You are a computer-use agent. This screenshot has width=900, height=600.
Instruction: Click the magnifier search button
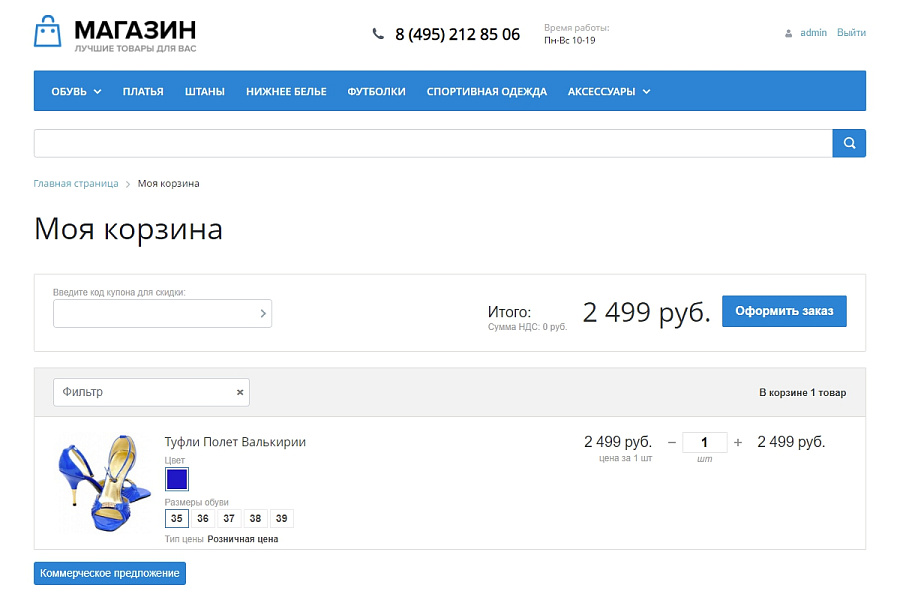(849, 143)
